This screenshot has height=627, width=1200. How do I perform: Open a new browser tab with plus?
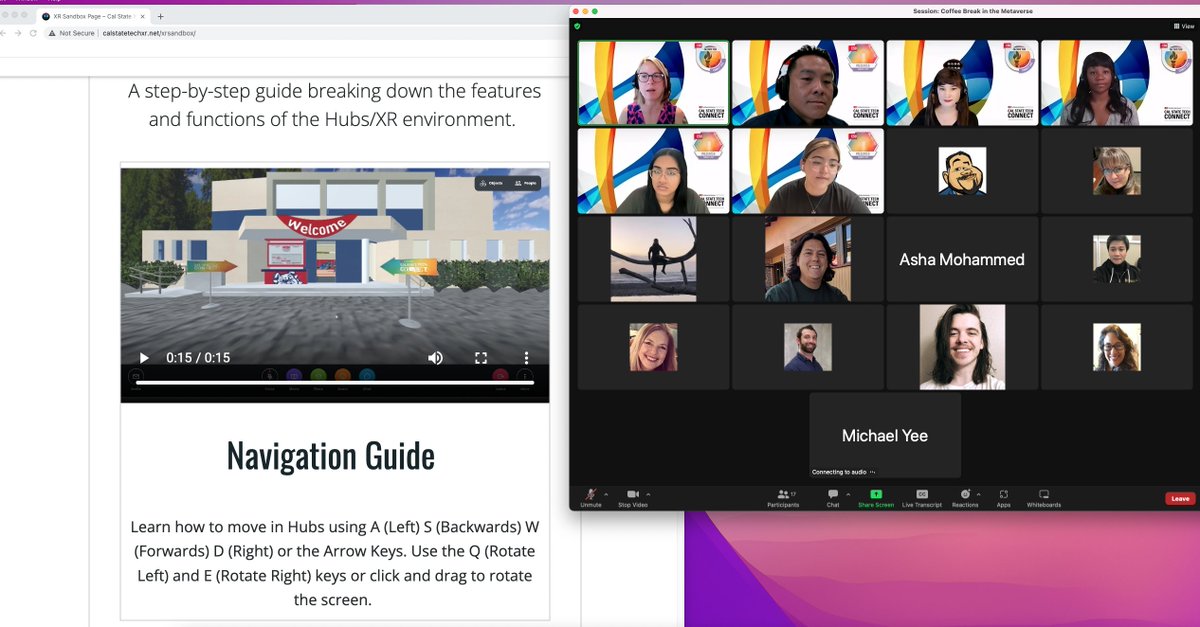pos(161,16)
